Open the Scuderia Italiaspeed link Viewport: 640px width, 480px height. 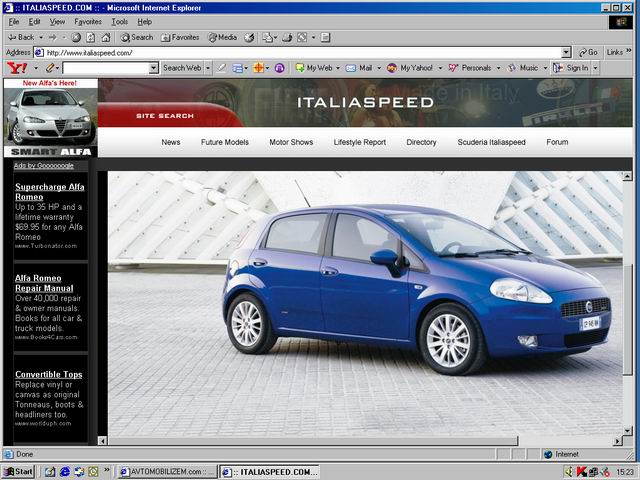tap(491, 142)
